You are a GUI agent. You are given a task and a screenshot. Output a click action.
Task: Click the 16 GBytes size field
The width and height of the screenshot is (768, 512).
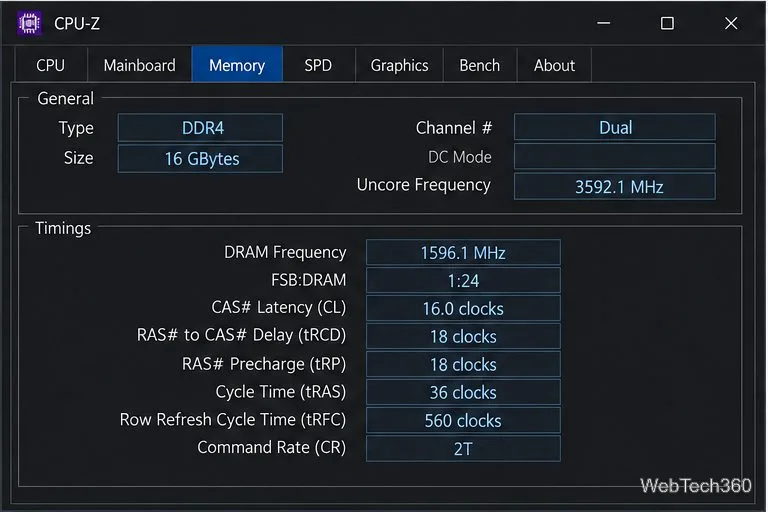[x=200, y=158]
